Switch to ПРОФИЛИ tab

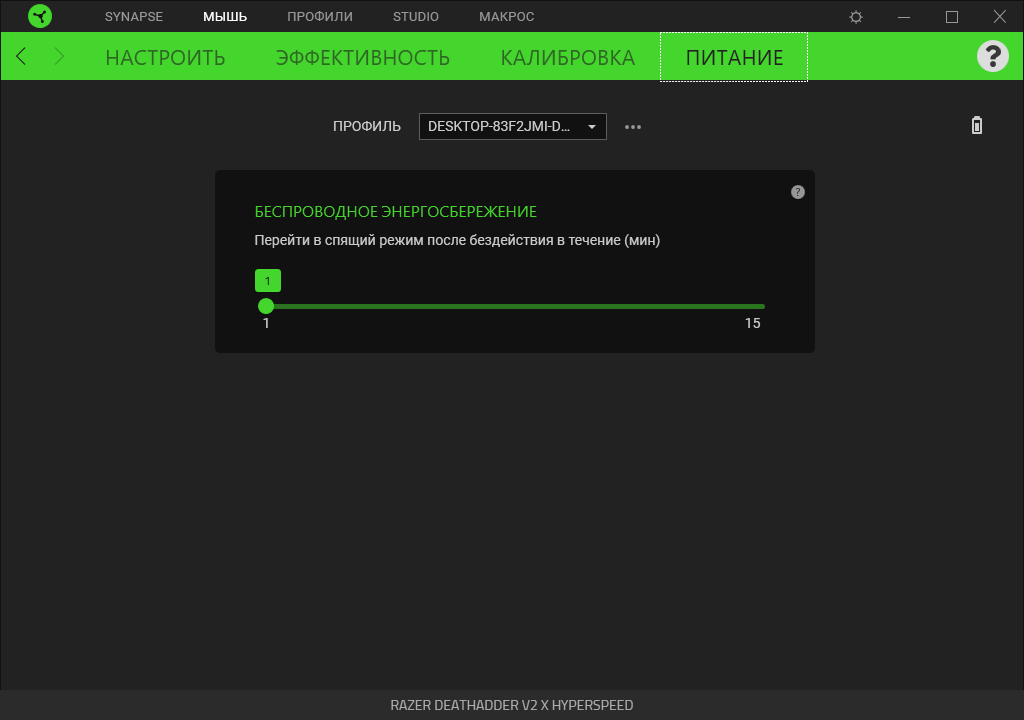pyautogui.click(x=320, y=16)
